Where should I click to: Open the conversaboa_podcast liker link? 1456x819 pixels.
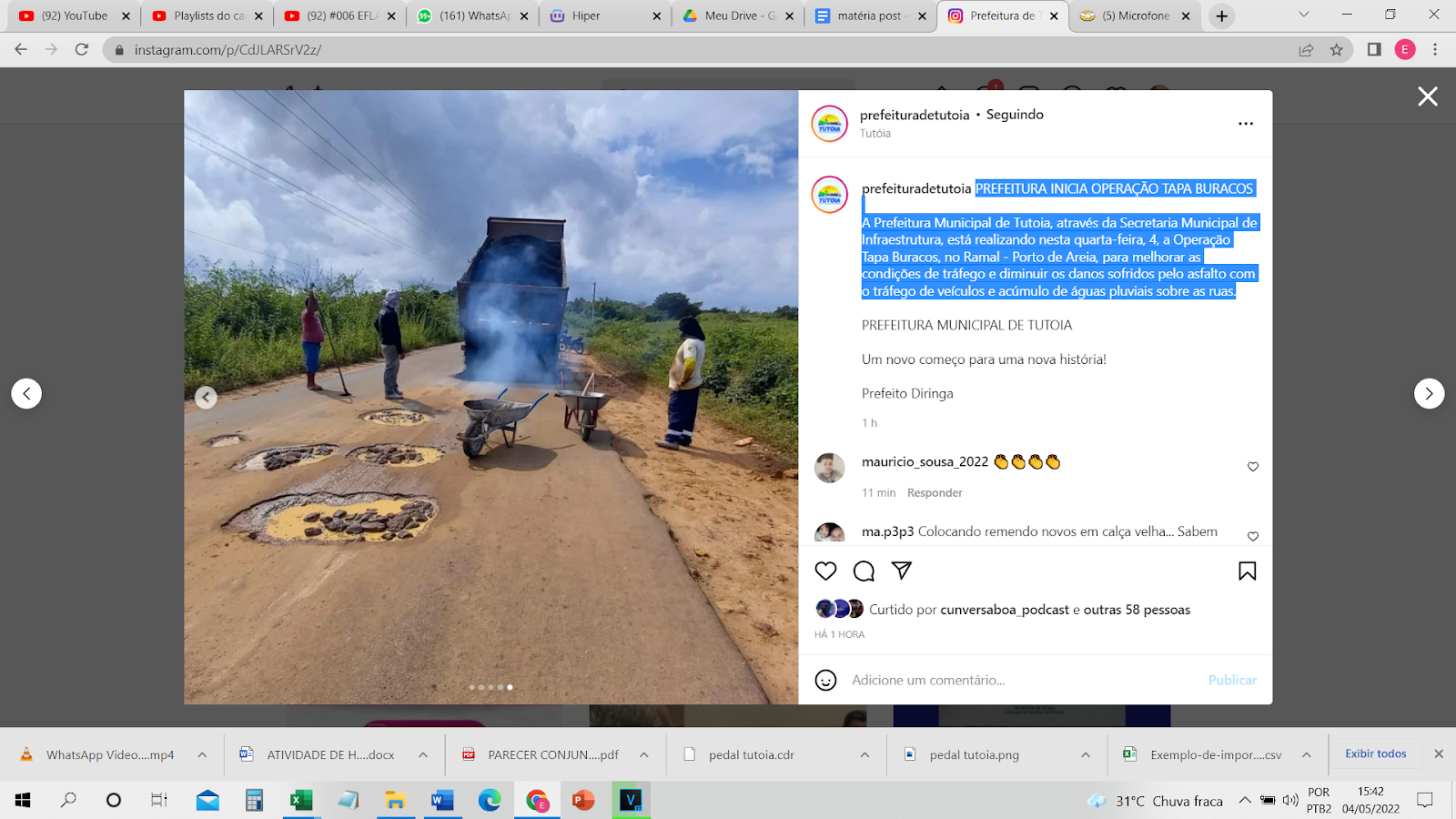(x=1005, y=610)
